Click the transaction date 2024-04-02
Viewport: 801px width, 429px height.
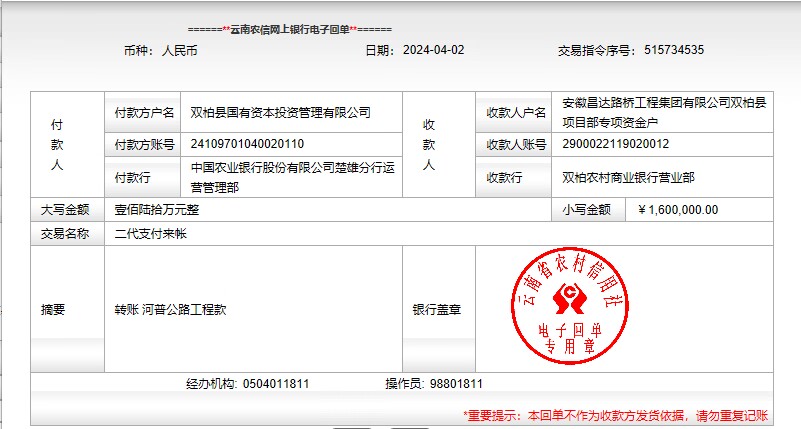click(x=433, y=50)
